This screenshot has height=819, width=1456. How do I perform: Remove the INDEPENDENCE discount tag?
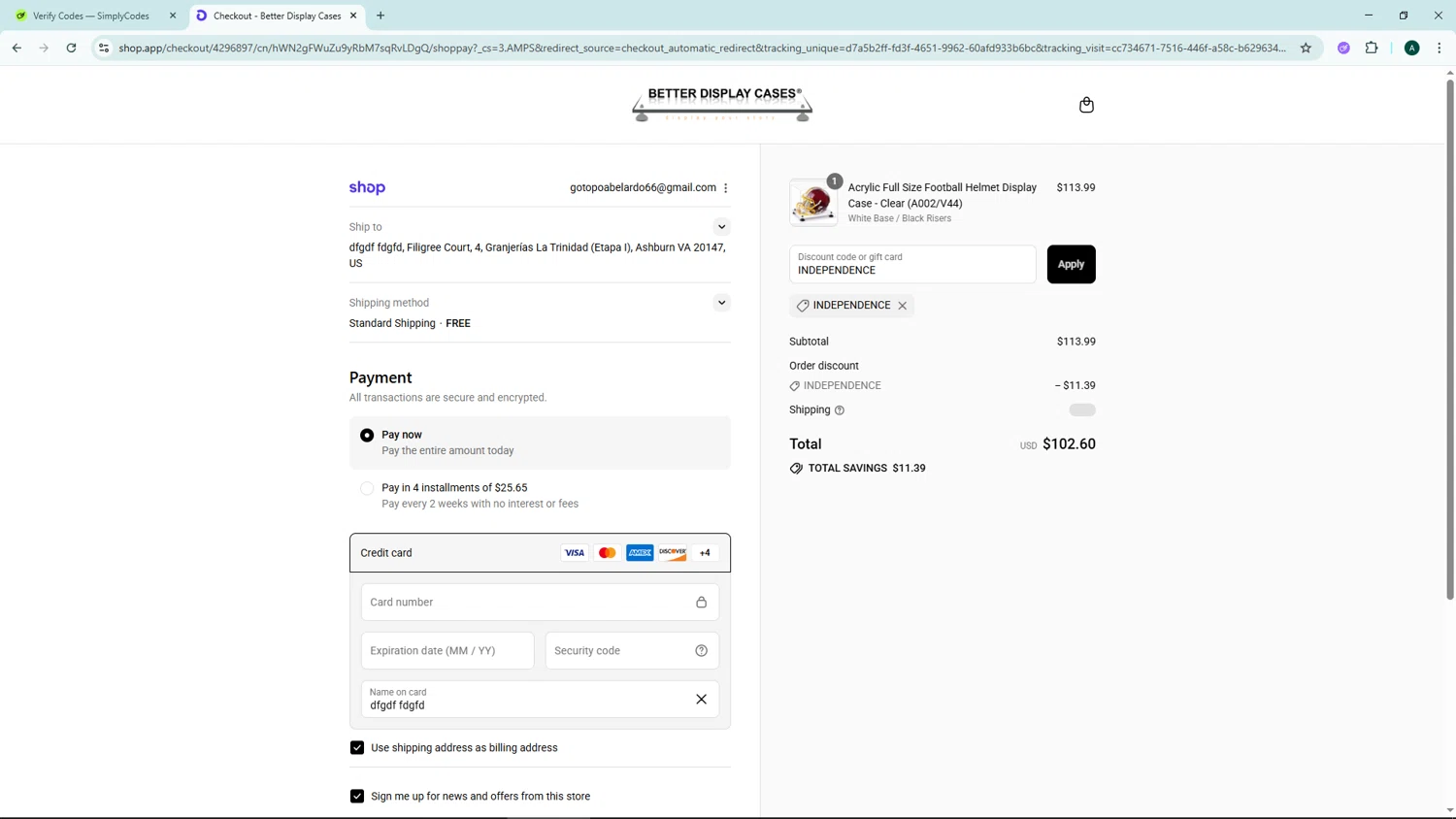coord(903,306)
